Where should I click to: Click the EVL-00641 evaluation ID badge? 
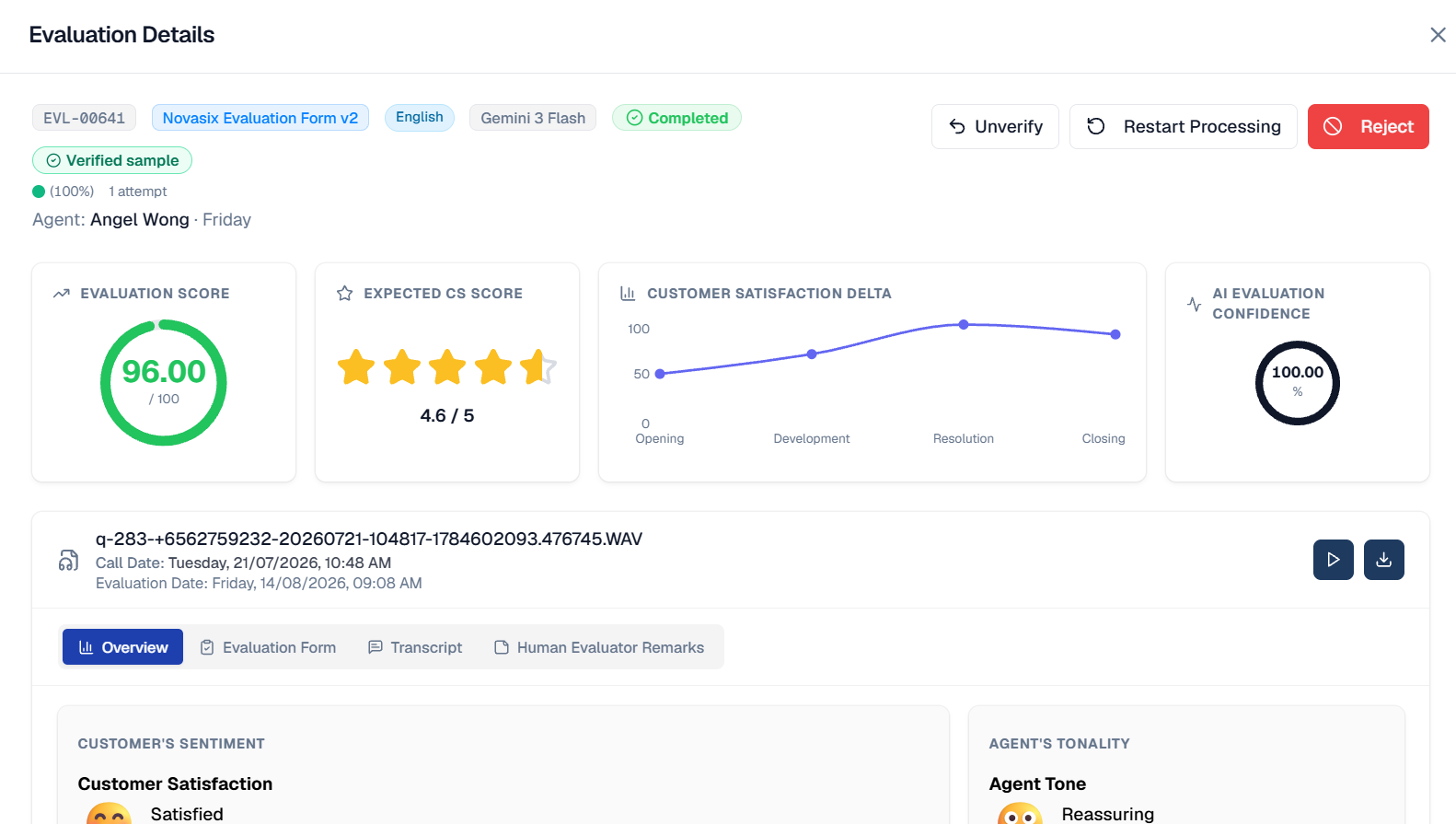click(x=85, y=118)
